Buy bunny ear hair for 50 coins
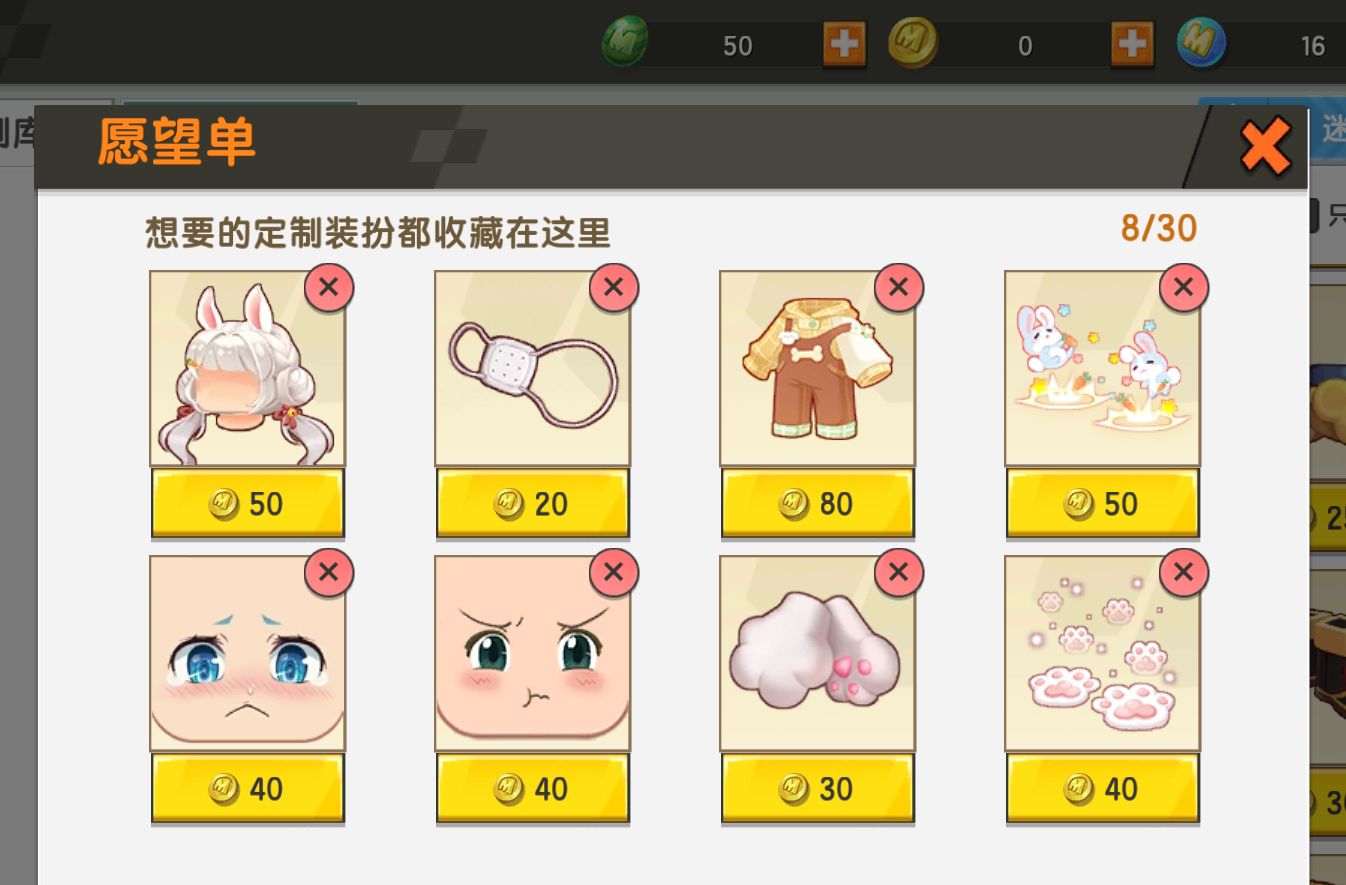Screen dimensions: 1346x885 pos(247,504)
